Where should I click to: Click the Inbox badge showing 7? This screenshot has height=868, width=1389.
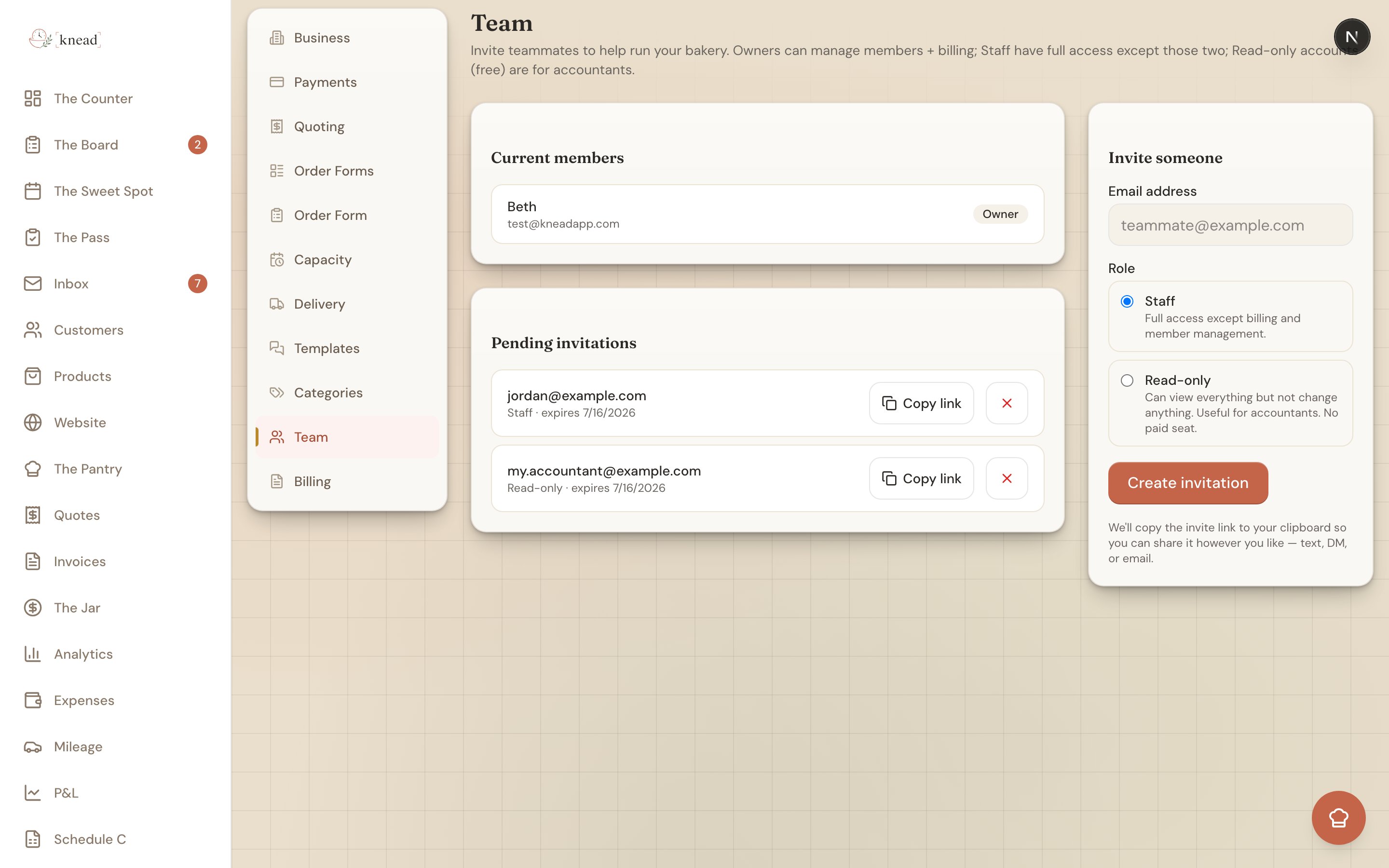197,284
